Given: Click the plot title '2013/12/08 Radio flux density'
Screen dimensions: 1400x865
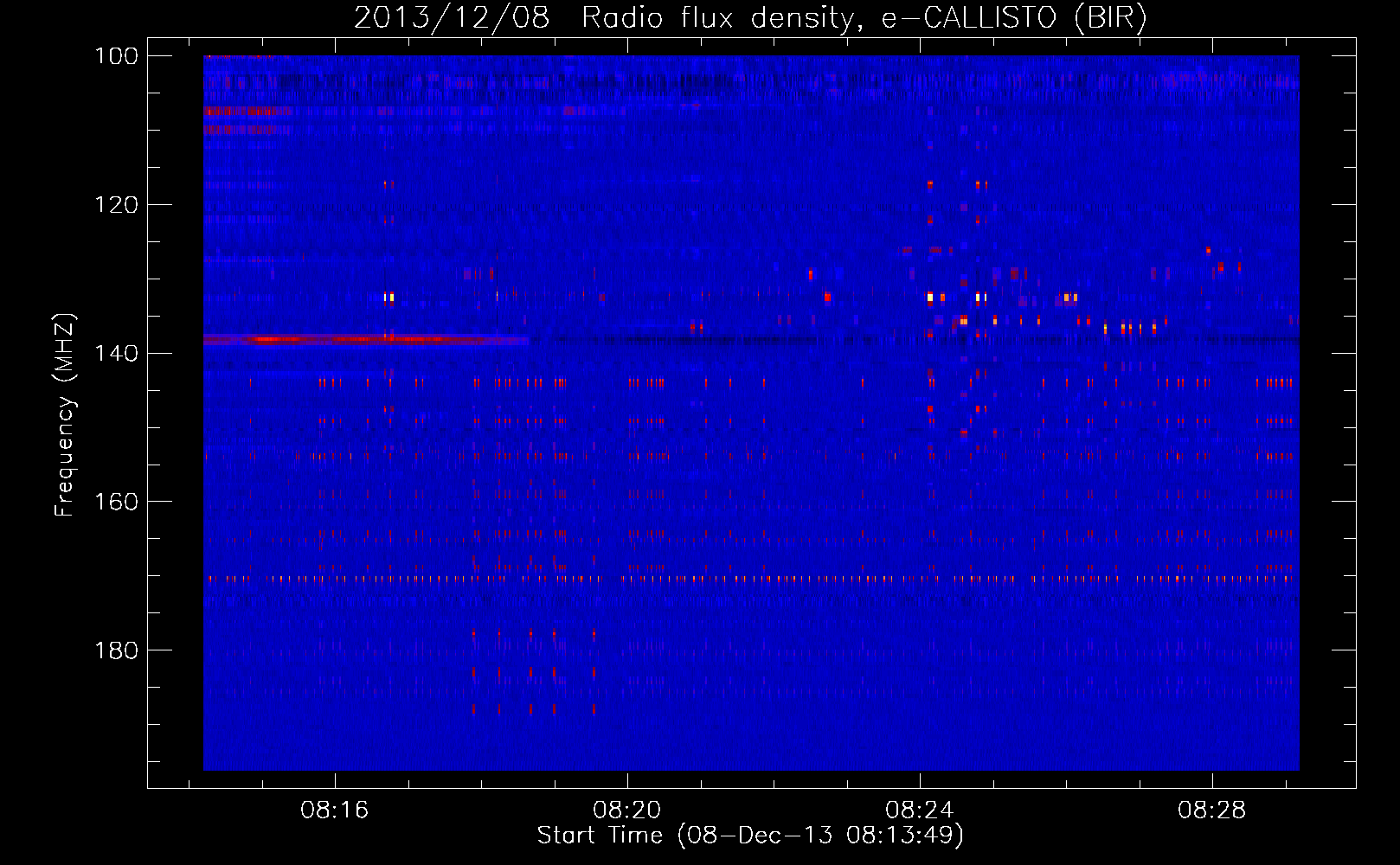Looking at the screenshot, I should tap(750, 18).
